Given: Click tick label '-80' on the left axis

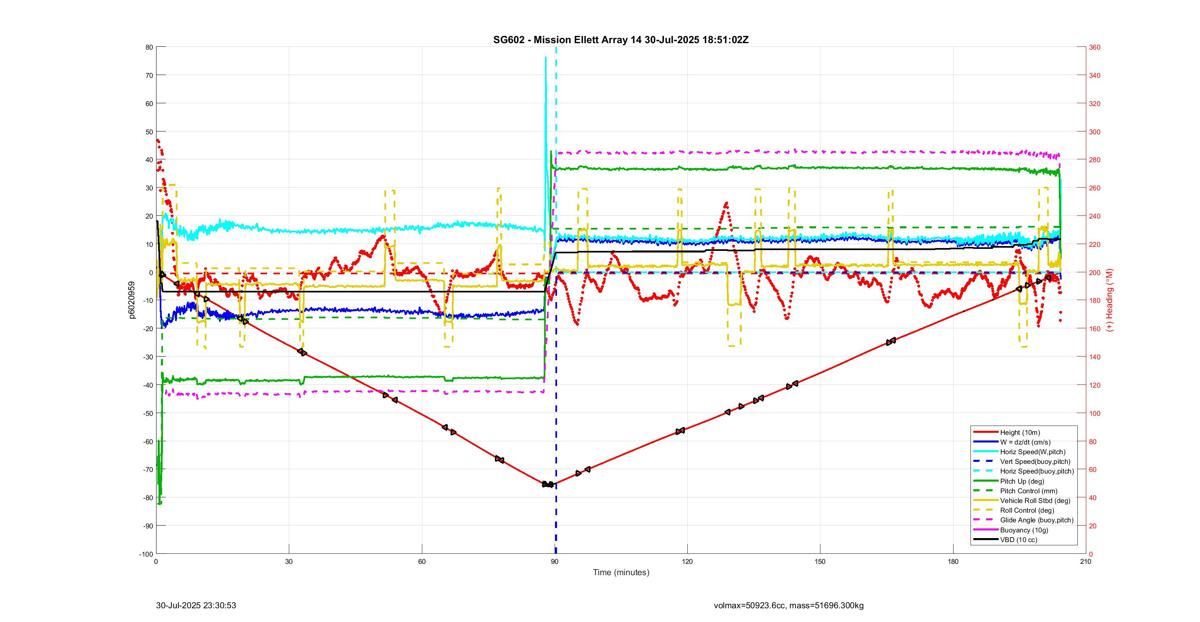Looking at the screenshot, I should click(x=146, y=498).
